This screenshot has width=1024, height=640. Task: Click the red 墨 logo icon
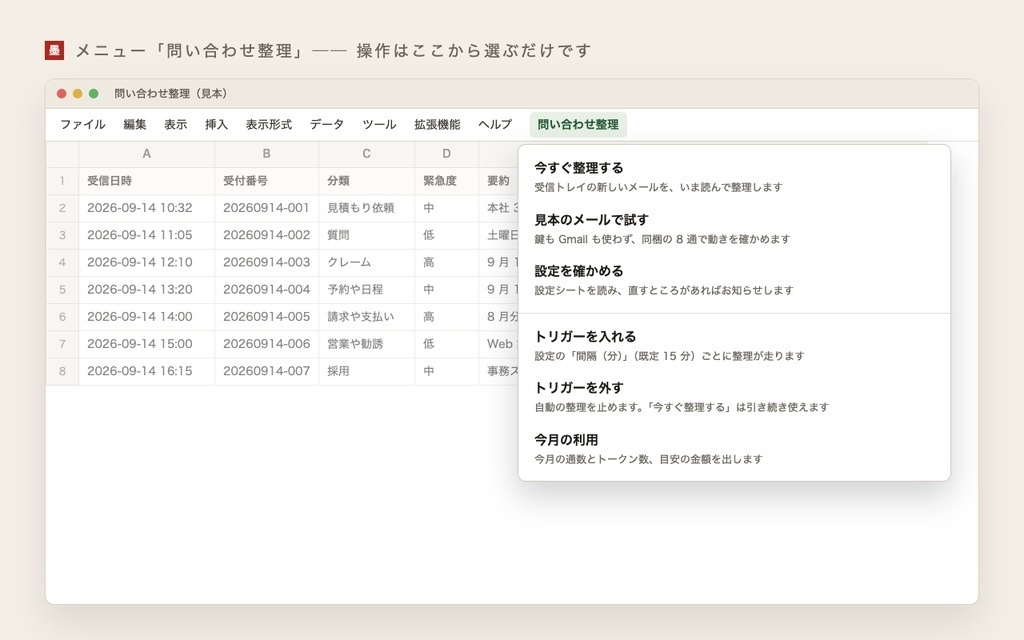[x=54, y=50]
